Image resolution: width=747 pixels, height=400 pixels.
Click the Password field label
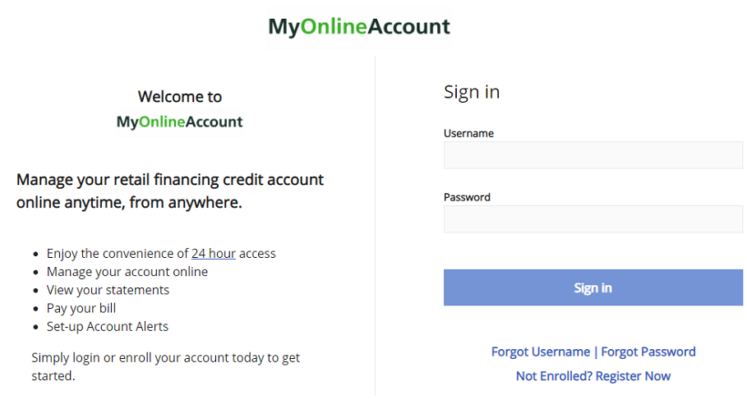467,197
